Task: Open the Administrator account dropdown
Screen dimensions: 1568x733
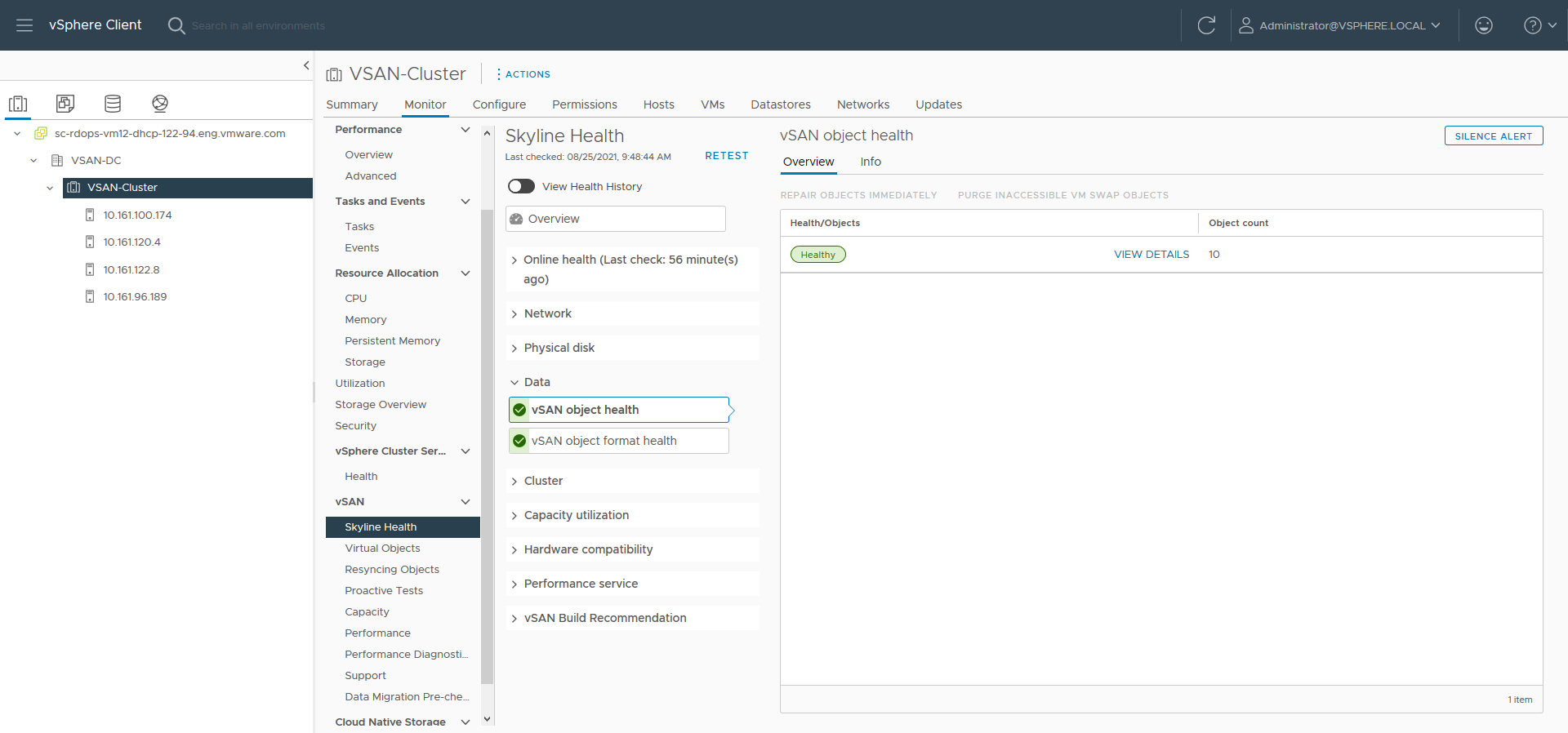Action: point(1349,25)
